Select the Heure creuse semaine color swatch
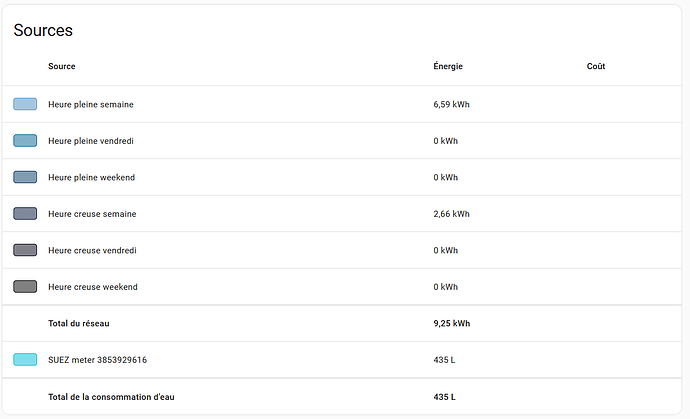 25,214
